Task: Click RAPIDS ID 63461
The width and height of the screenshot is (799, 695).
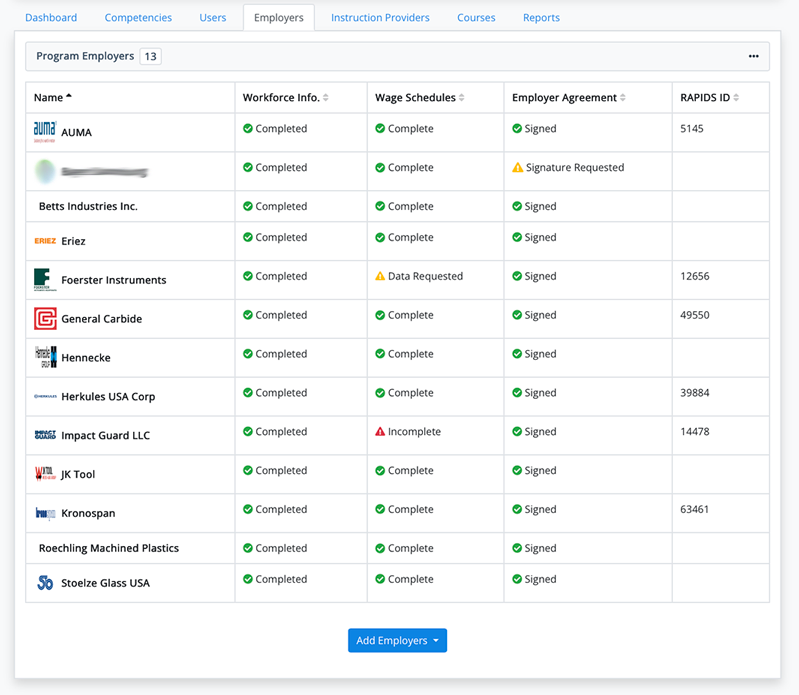Action: [x=695, y=509]
